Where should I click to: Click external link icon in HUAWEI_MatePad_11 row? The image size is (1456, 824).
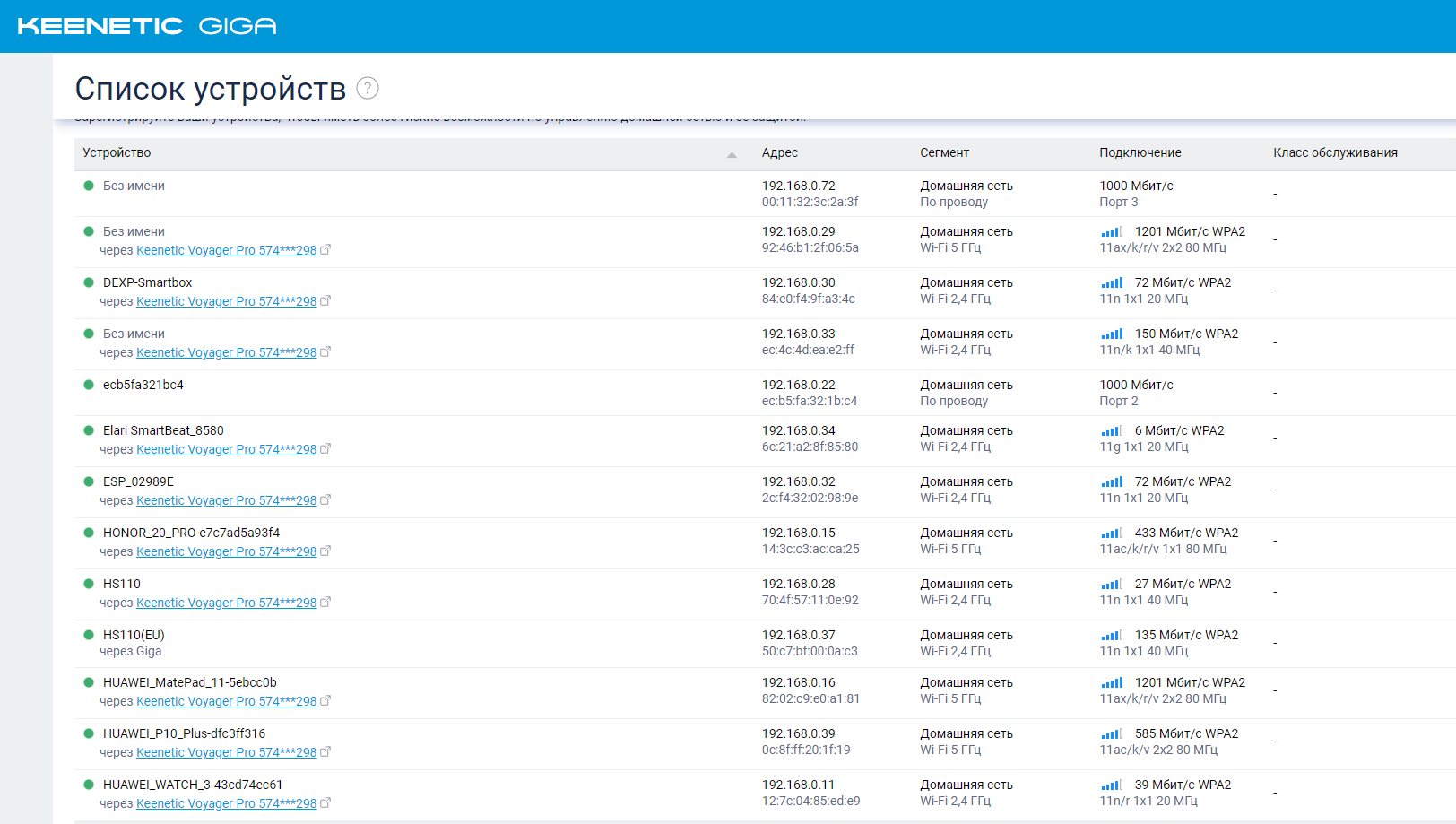pyautogui.click(x=325, y=701)
